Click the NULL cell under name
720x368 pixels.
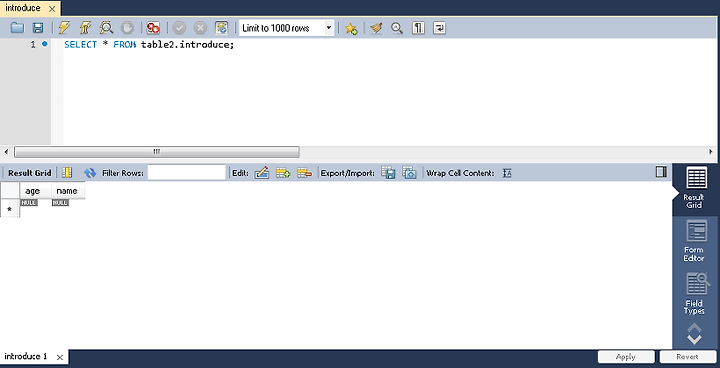tap(60, 203)
